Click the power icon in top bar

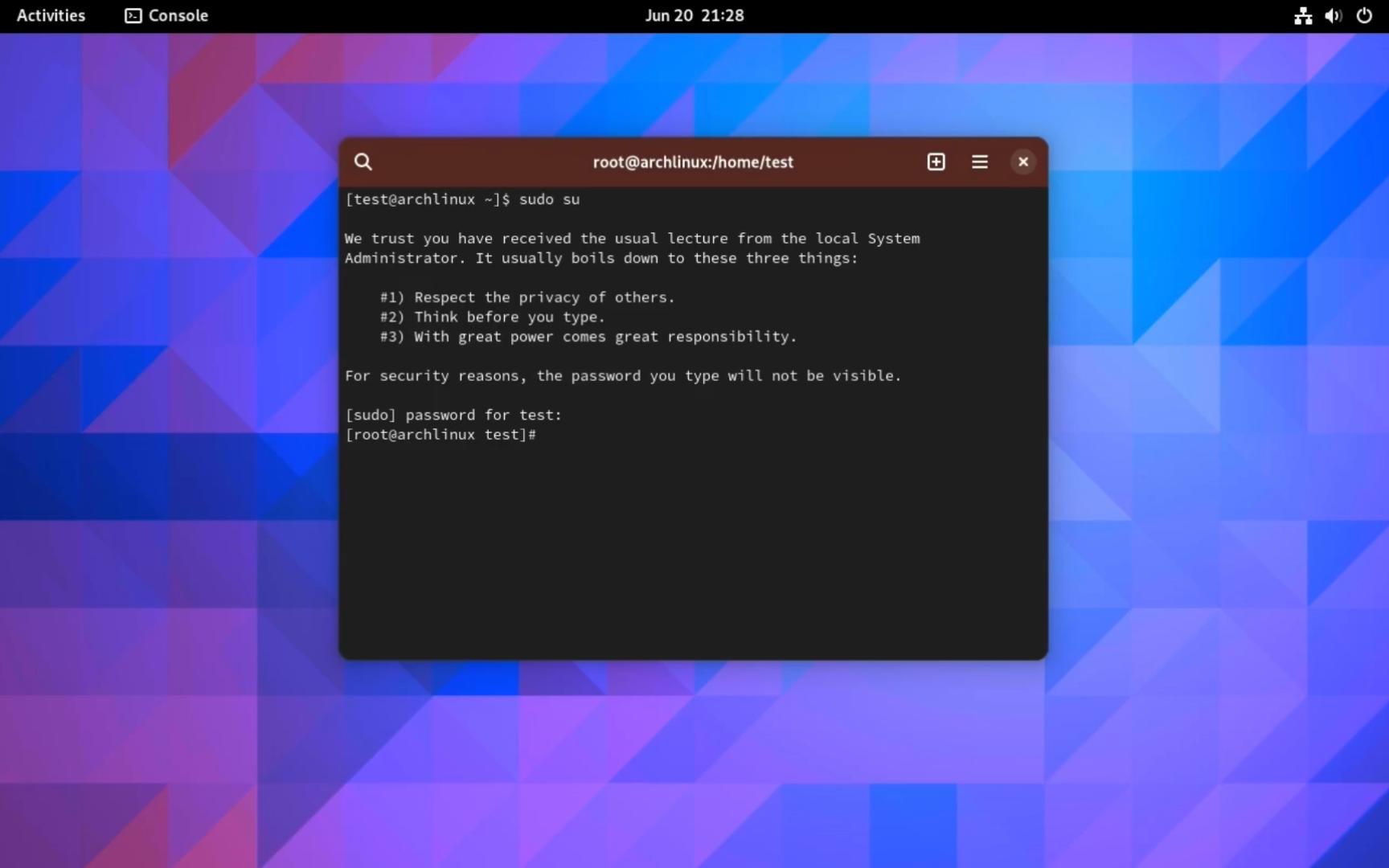coord(1363,15)
